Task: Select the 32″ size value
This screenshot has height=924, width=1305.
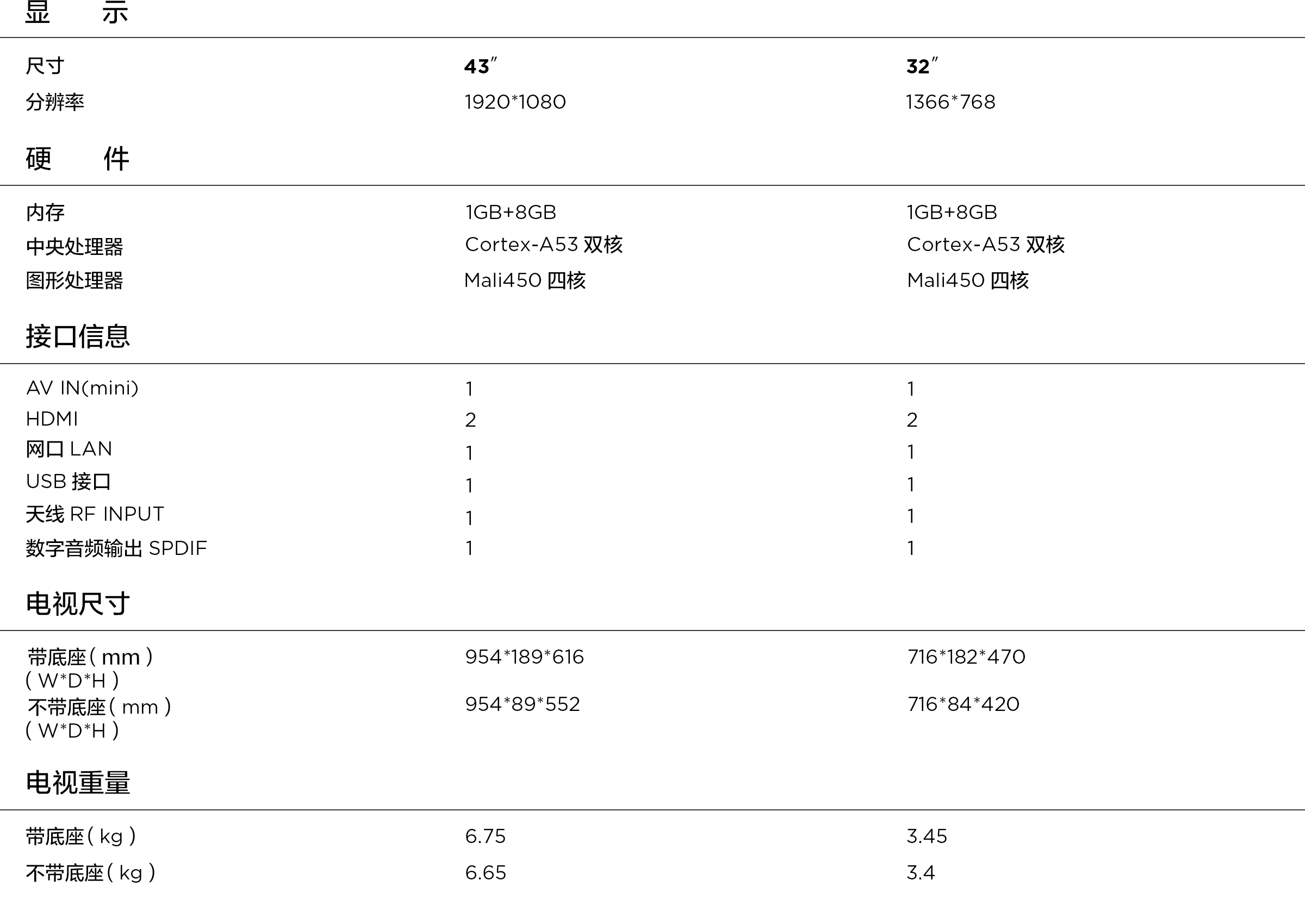Action: (922, 66)
